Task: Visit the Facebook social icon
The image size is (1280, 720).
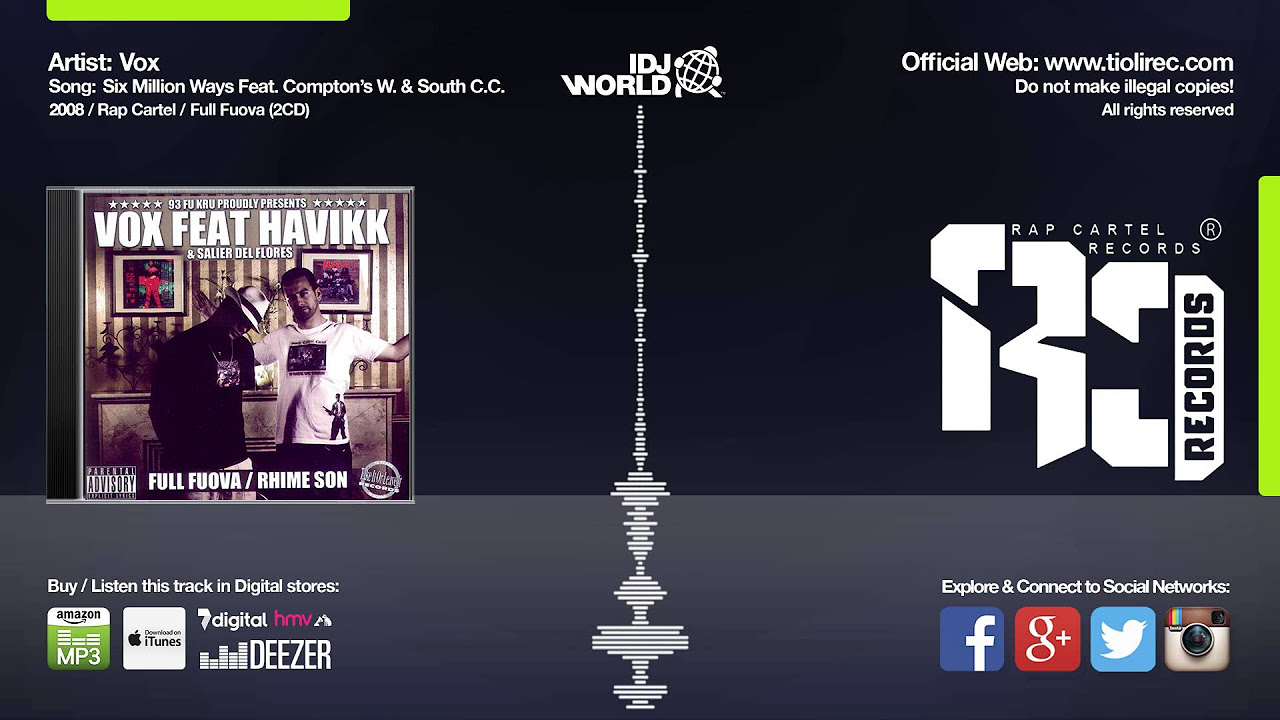Action: tap(972, 639)
